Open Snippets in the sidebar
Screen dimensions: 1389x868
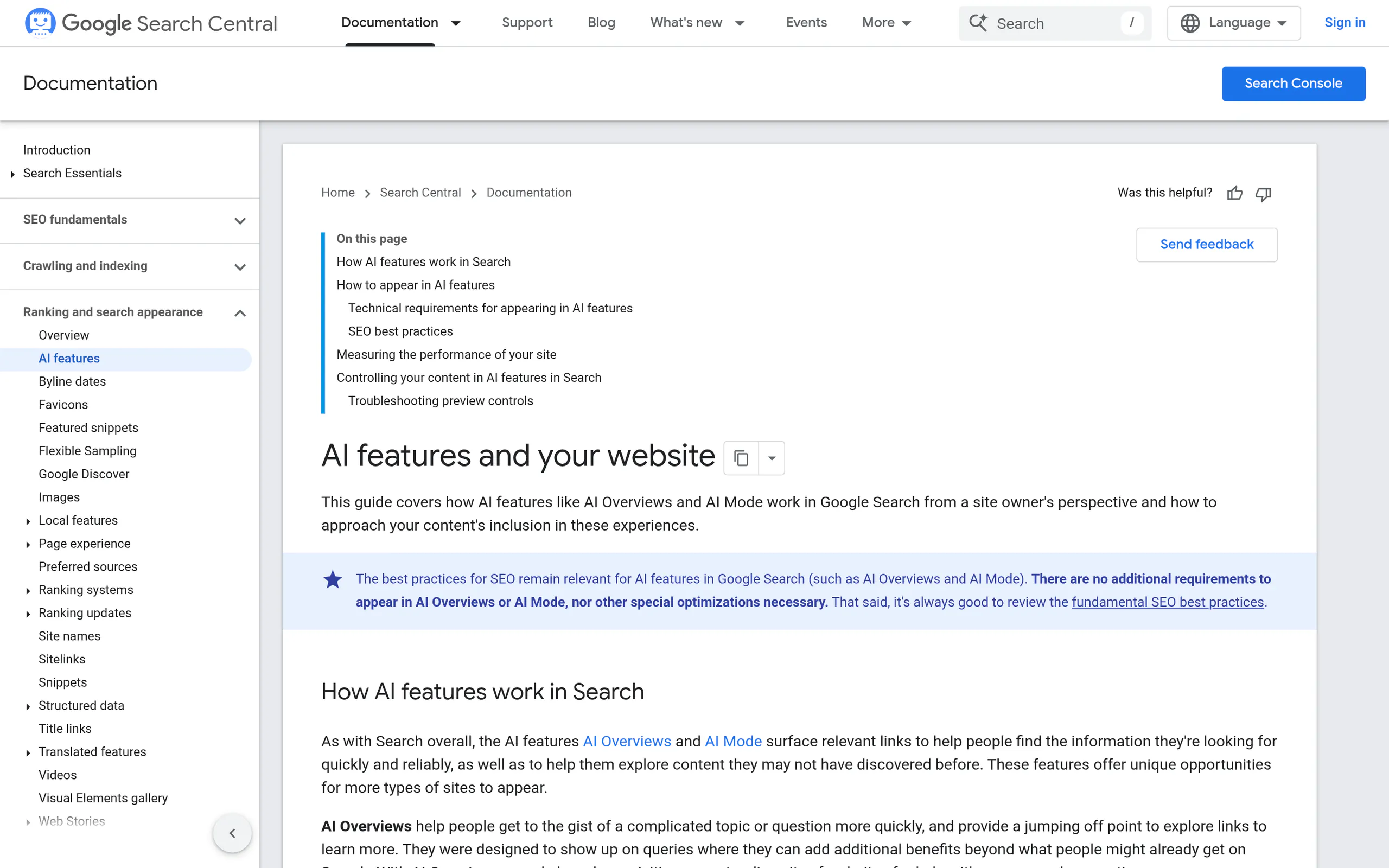coord(62,683)
